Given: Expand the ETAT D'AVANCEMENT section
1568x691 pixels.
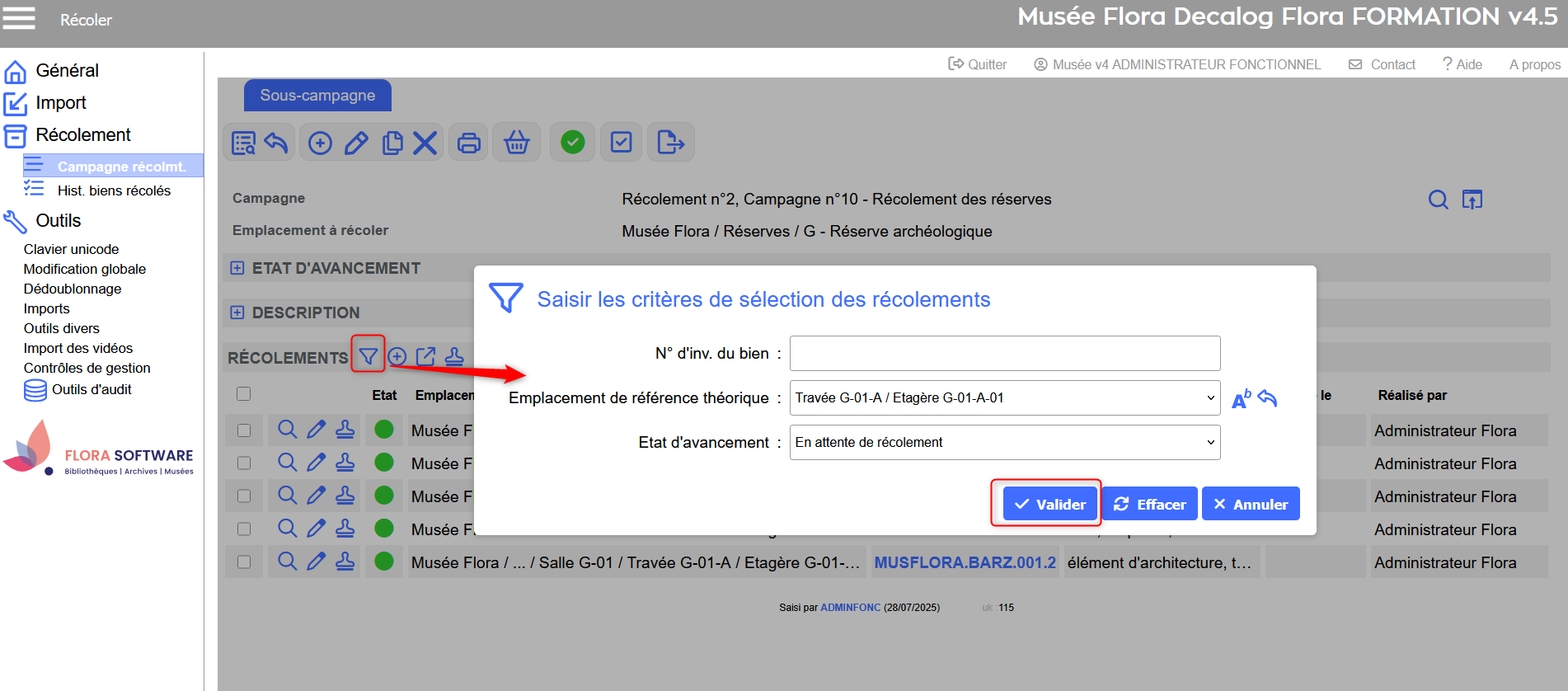Looking at the screenshot, I should tap(237, 268).
